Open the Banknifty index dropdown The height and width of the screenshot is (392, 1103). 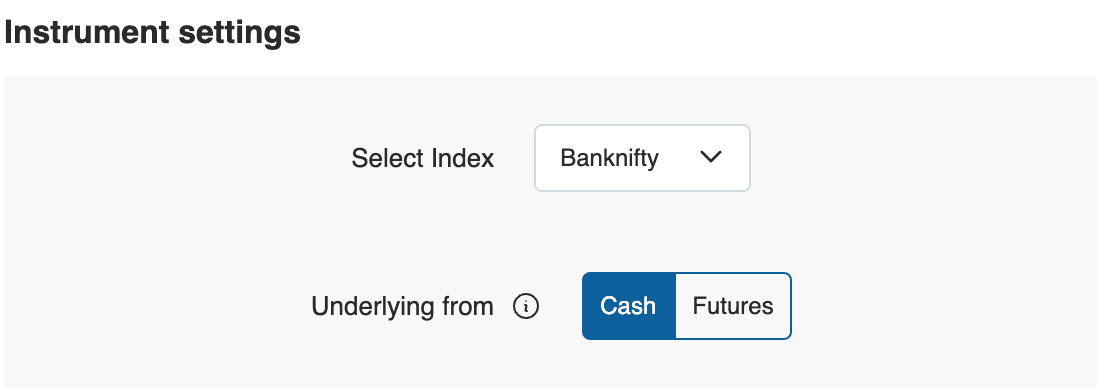coord(642,158)
